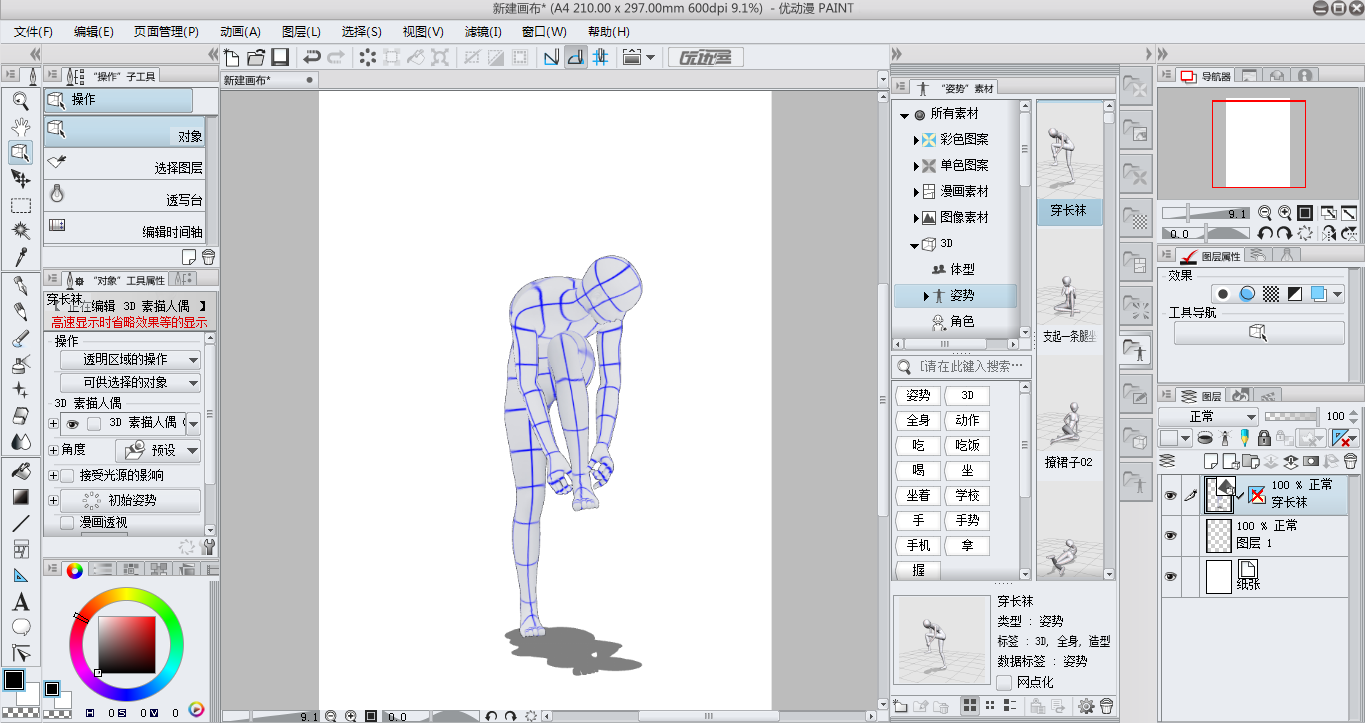The image size is (1365, 723).
Task: Click the Undo arrow
Action: pyautogui.click(x=312, y=57)
